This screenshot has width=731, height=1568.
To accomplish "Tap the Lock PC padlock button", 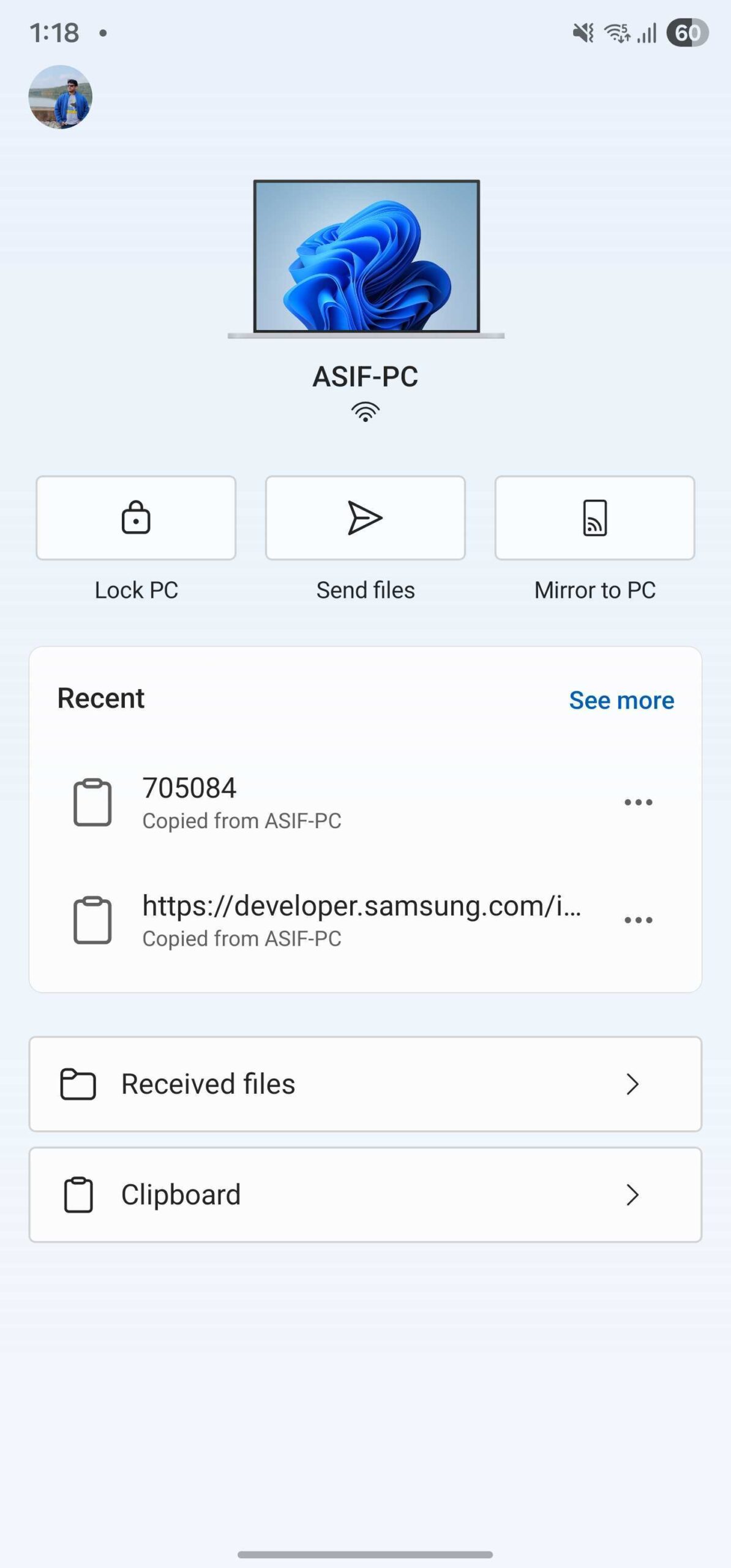I will [x=136, y=518].
